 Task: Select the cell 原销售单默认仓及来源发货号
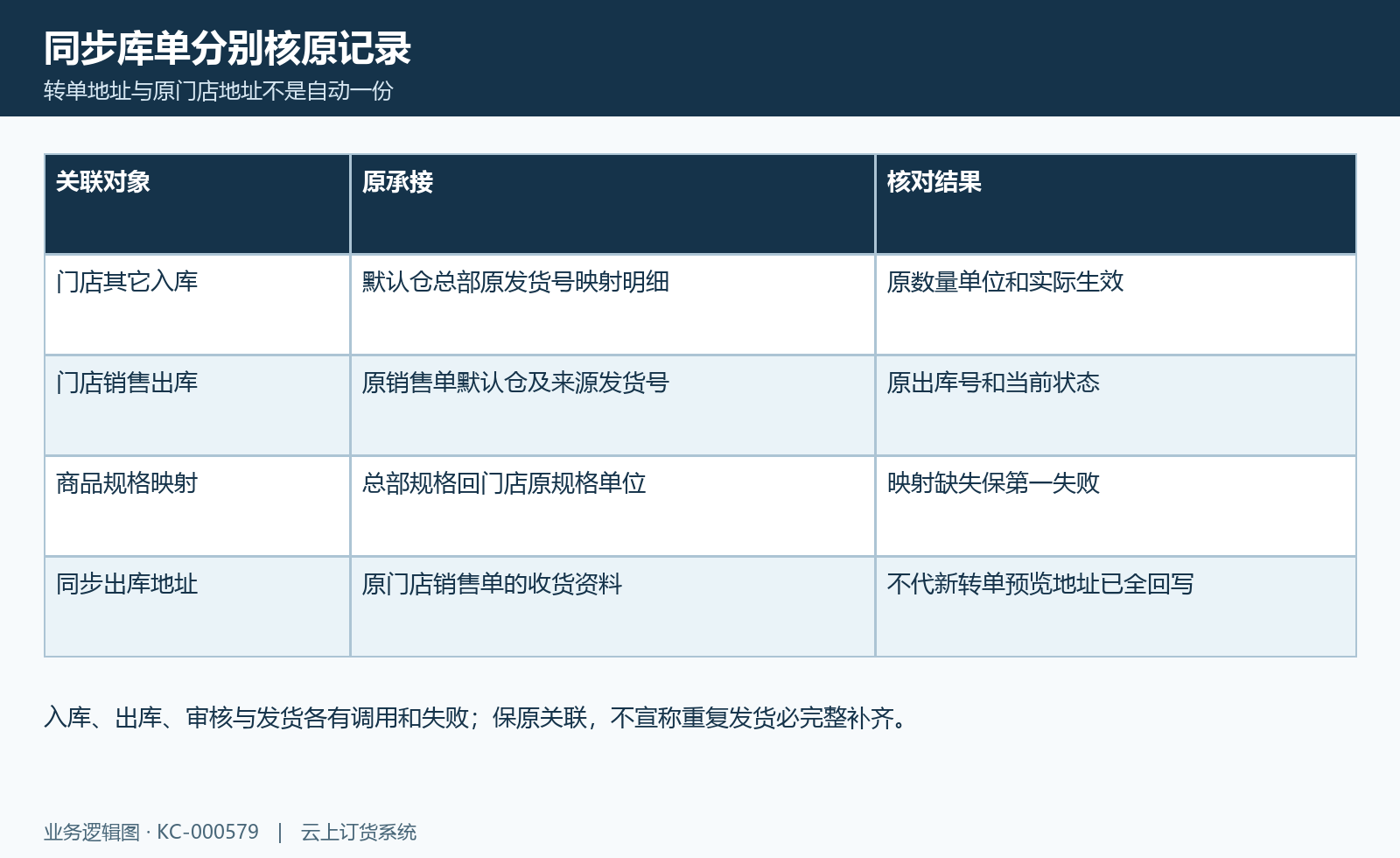pyautogui.click(x=612, y=405)
